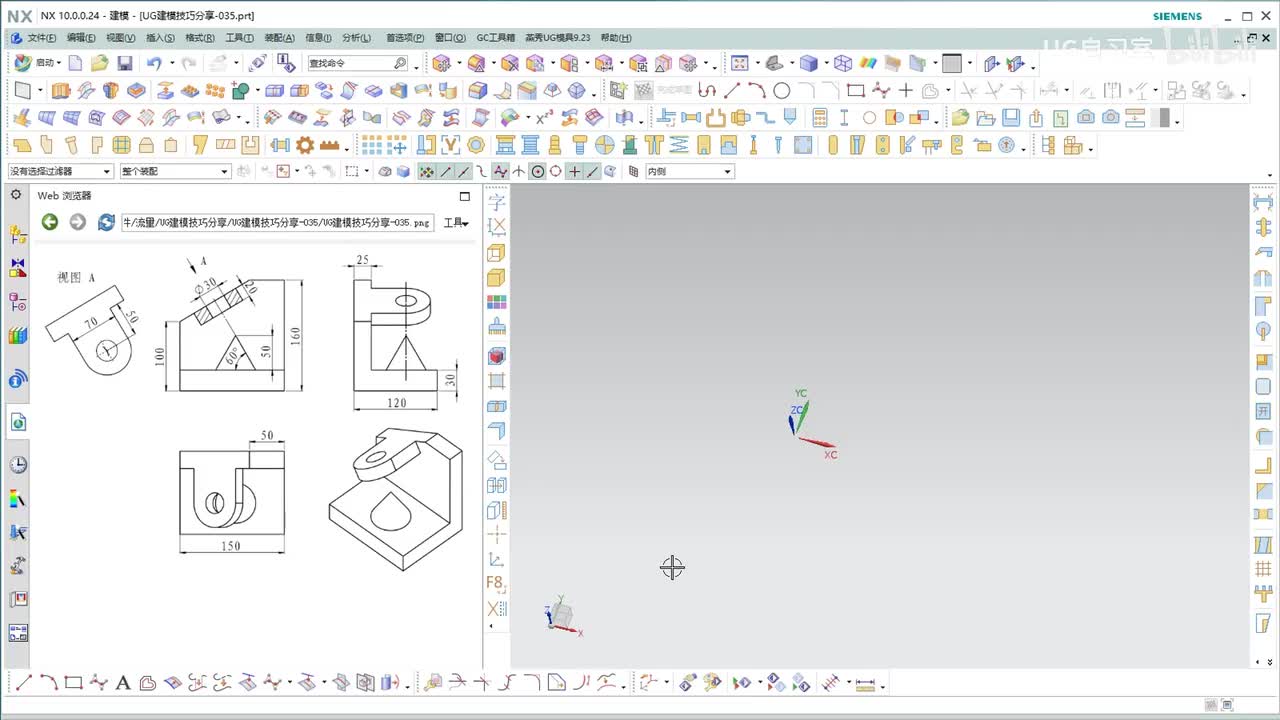
Task: Select the circle sketch tool in the curve toolbar
Action: click(x=782, y=90)
